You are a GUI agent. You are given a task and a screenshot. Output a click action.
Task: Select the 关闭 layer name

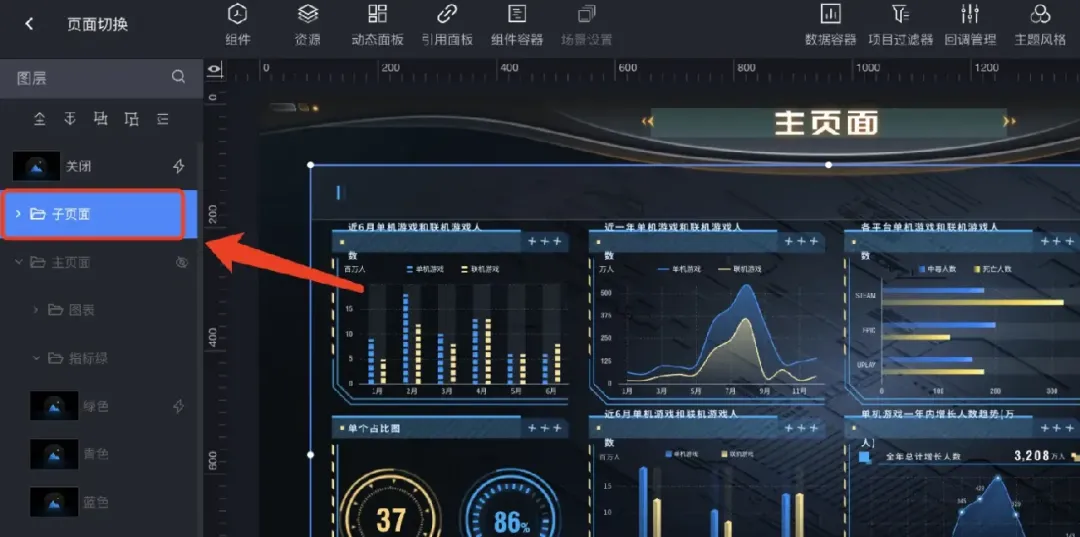[x=79, y=167]
